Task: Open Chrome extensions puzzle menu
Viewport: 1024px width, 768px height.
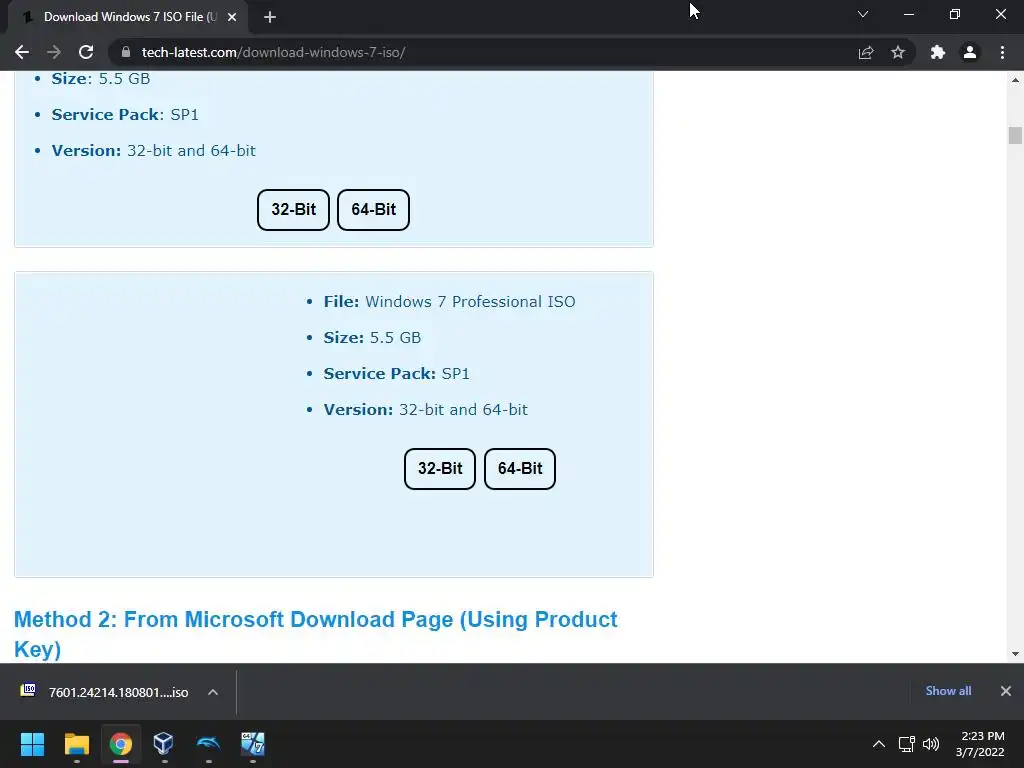Action: tap(938, 52)
